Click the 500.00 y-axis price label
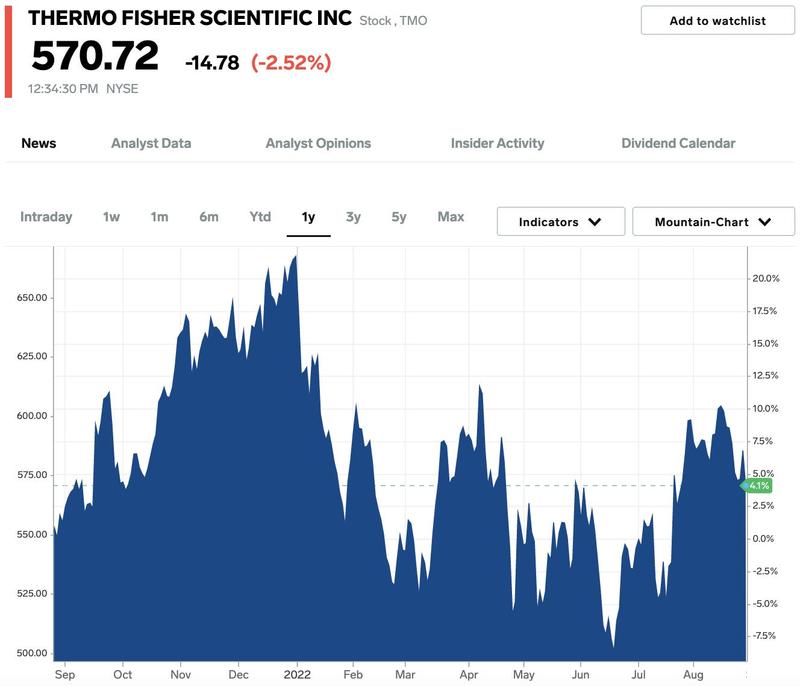This screenshot has width=800, height=686. [32, 653]
